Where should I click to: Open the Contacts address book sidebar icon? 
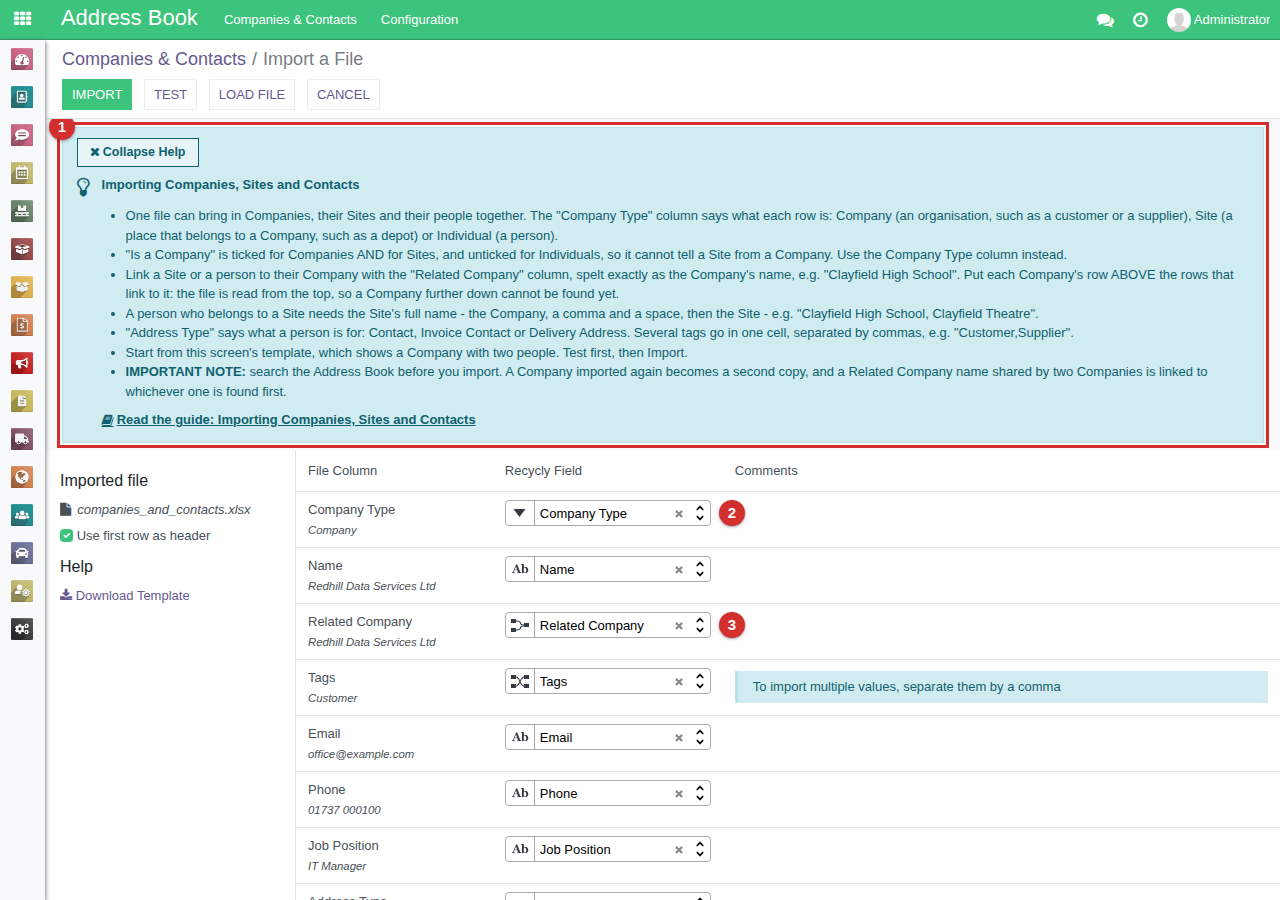point(22,97)
